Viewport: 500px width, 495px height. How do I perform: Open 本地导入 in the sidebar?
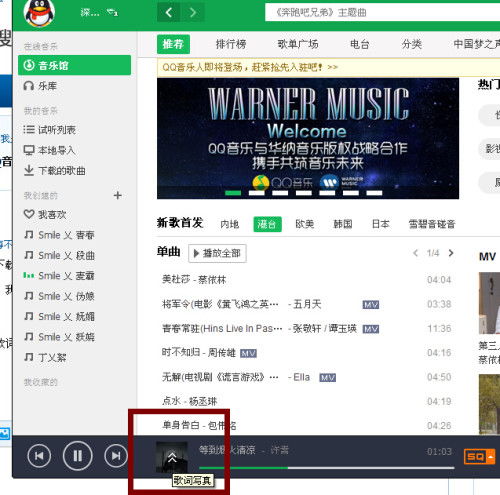(x=49, y=150)
